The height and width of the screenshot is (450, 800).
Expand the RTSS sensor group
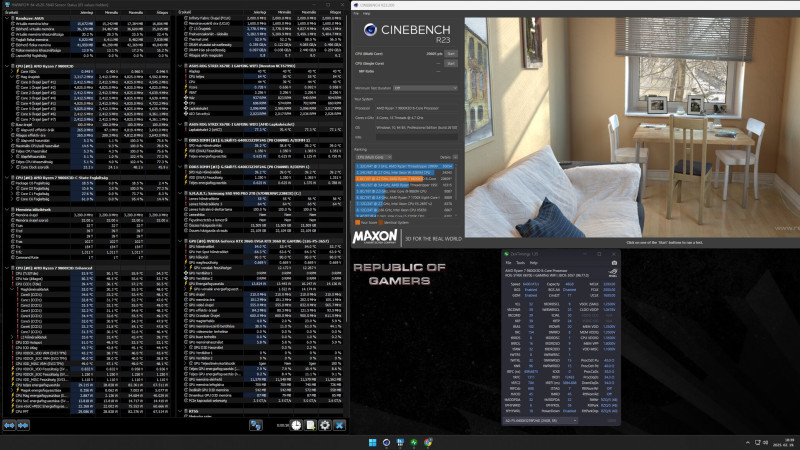181,411
